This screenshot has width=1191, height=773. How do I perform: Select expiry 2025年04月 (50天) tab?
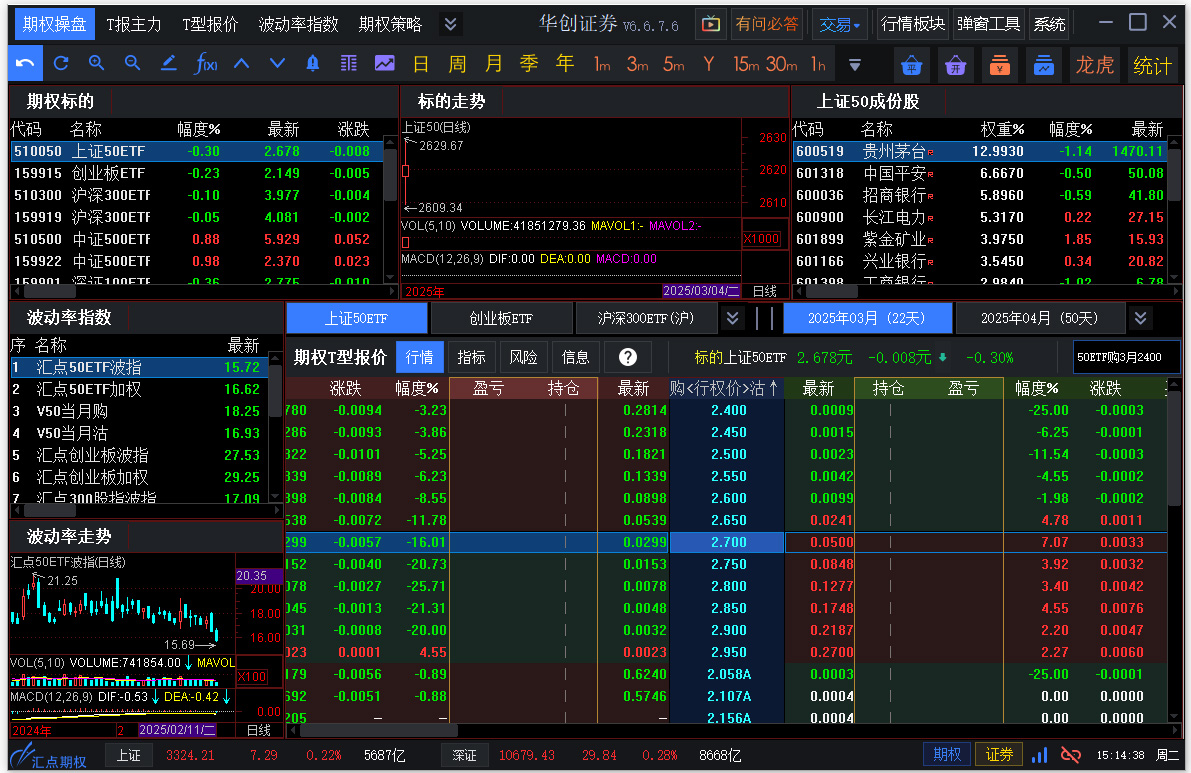1039,318
